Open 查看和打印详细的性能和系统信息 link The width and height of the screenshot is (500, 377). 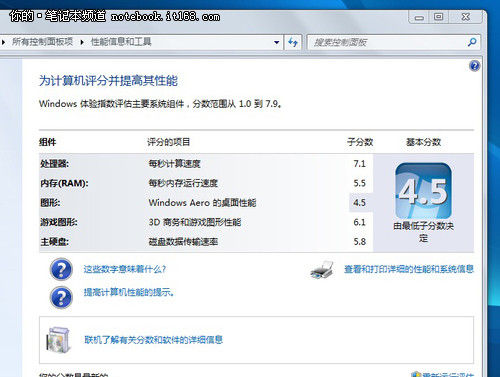[x=409, y=269]
